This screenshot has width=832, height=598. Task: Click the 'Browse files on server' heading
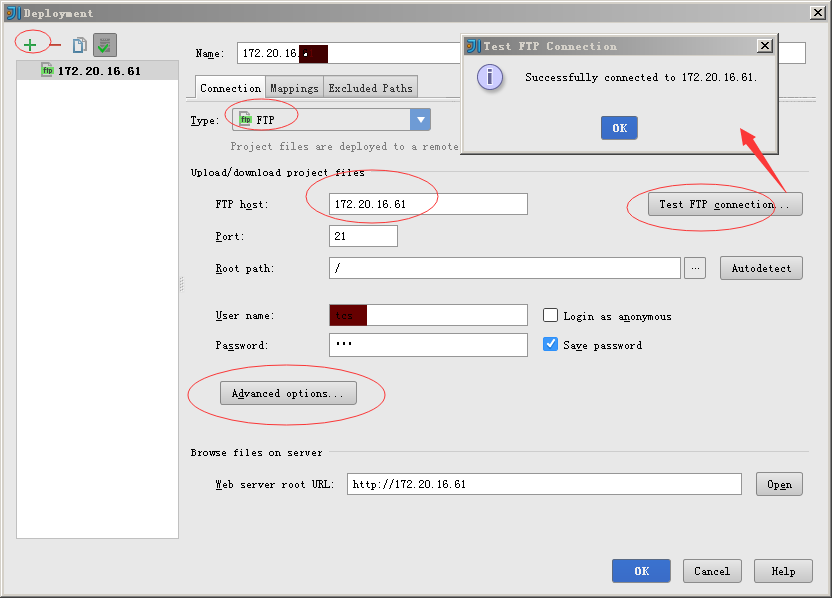[256, 453]
